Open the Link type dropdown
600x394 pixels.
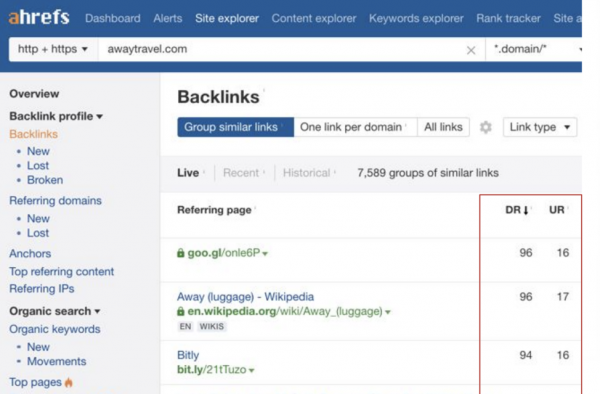(540, 127)
